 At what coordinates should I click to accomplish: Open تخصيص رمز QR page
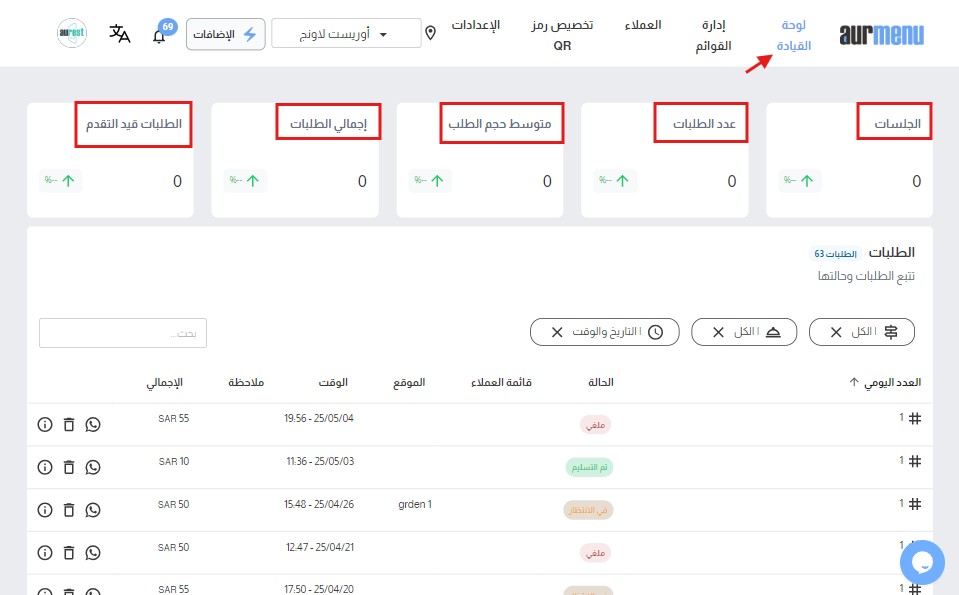(x=562, y=35)
